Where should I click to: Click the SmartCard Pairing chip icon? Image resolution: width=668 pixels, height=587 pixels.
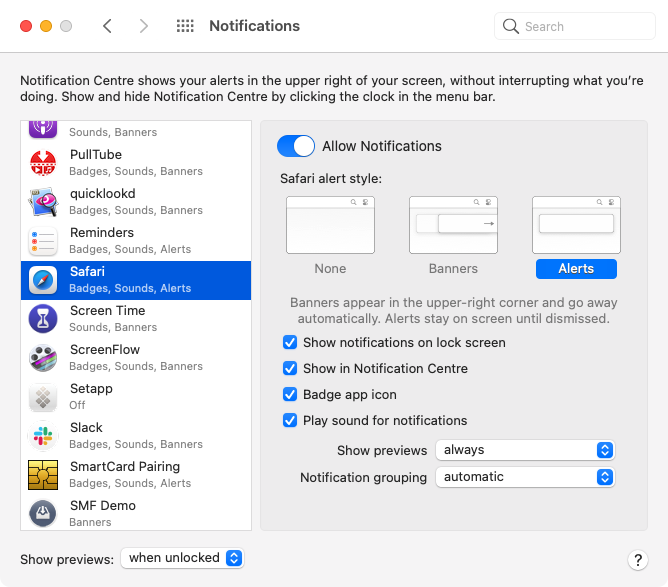coord(43,475)
